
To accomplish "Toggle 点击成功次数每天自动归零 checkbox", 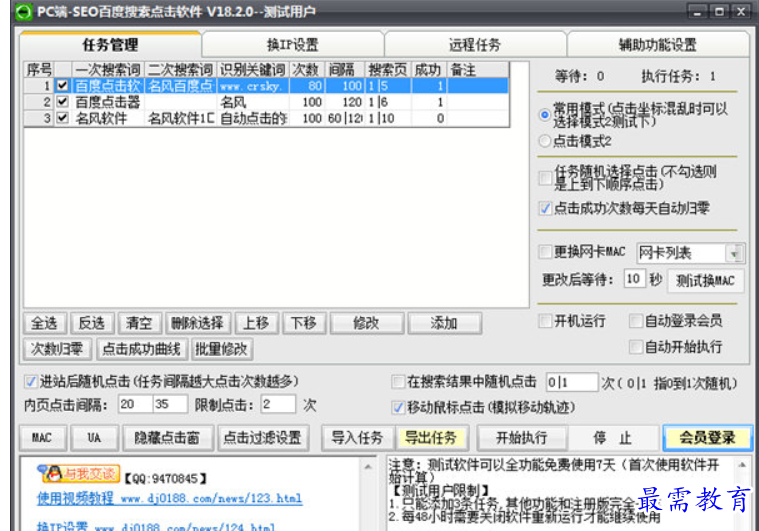I will point(545,208).
